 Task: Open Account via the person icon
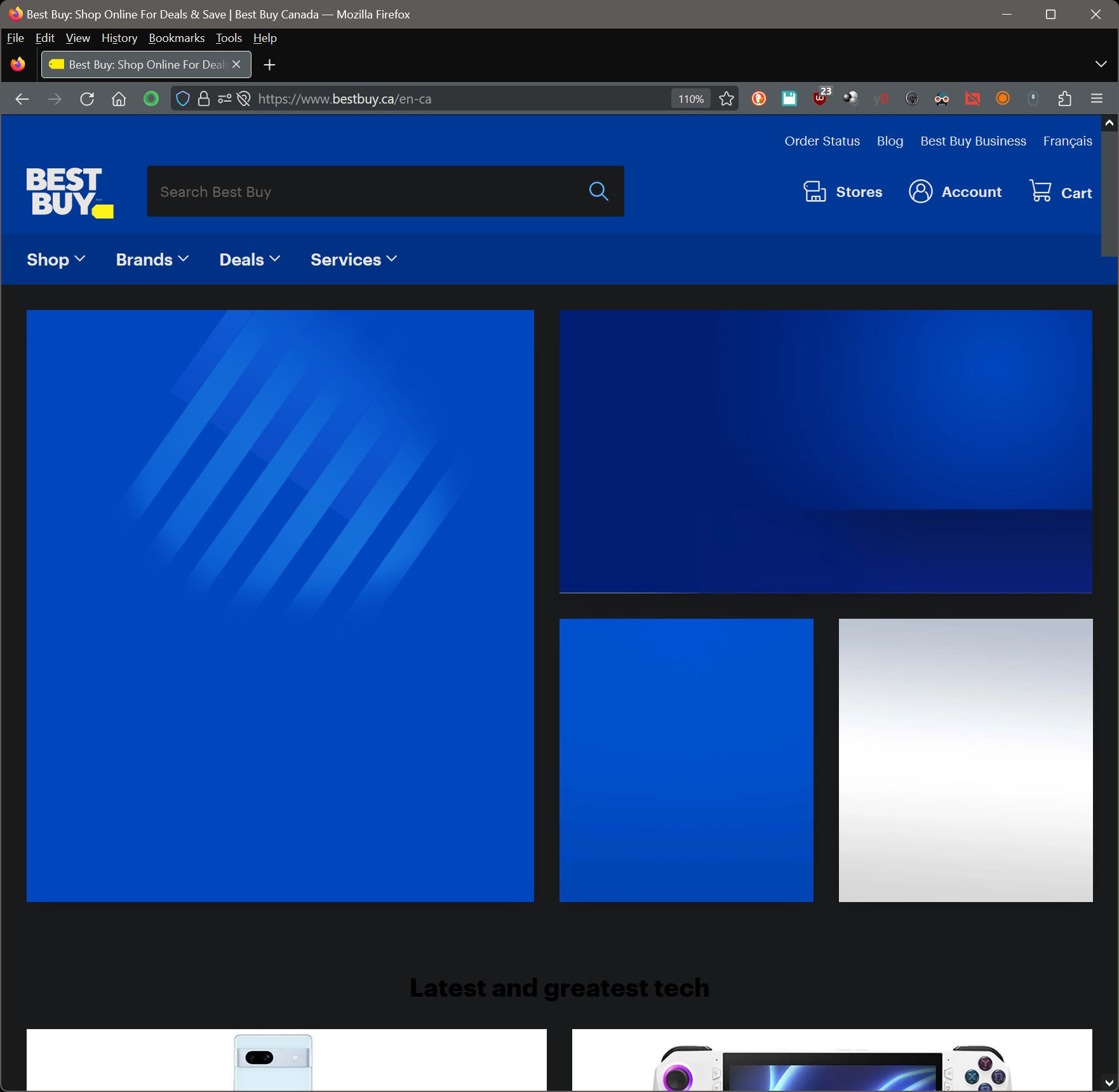[921, 191]
